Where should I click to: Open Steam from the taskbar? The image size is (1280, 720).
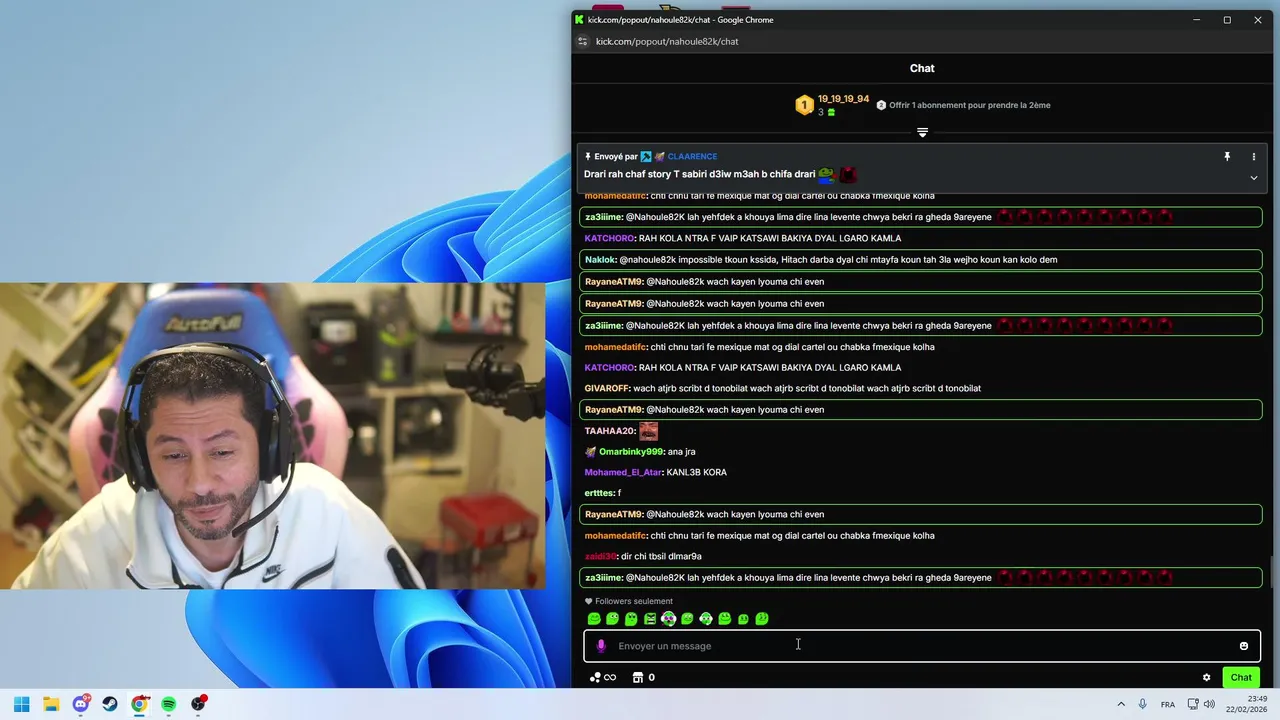coord(110,704)
